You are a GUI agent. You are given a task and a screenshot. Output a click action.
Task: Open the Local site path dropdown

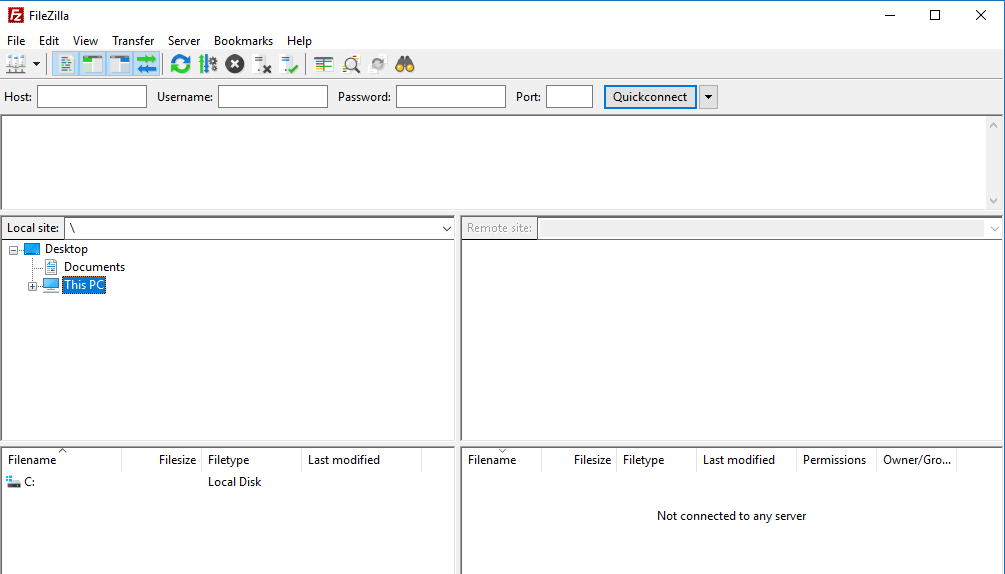447,228
